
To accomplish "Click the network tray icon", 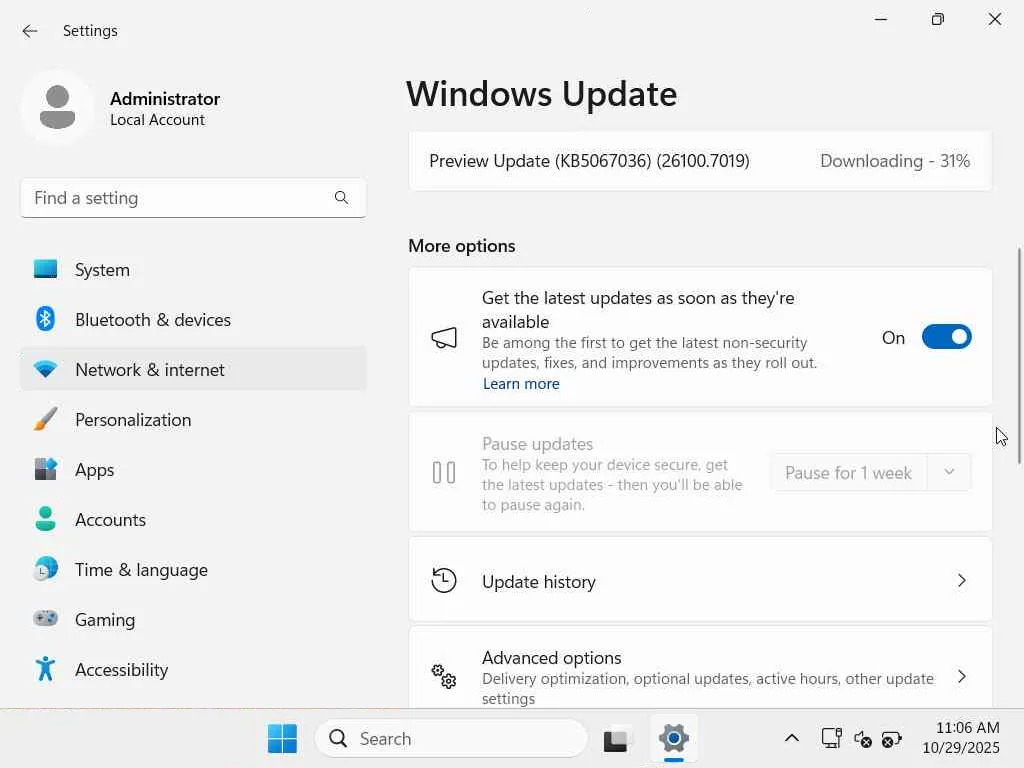I will click(831, 739).
